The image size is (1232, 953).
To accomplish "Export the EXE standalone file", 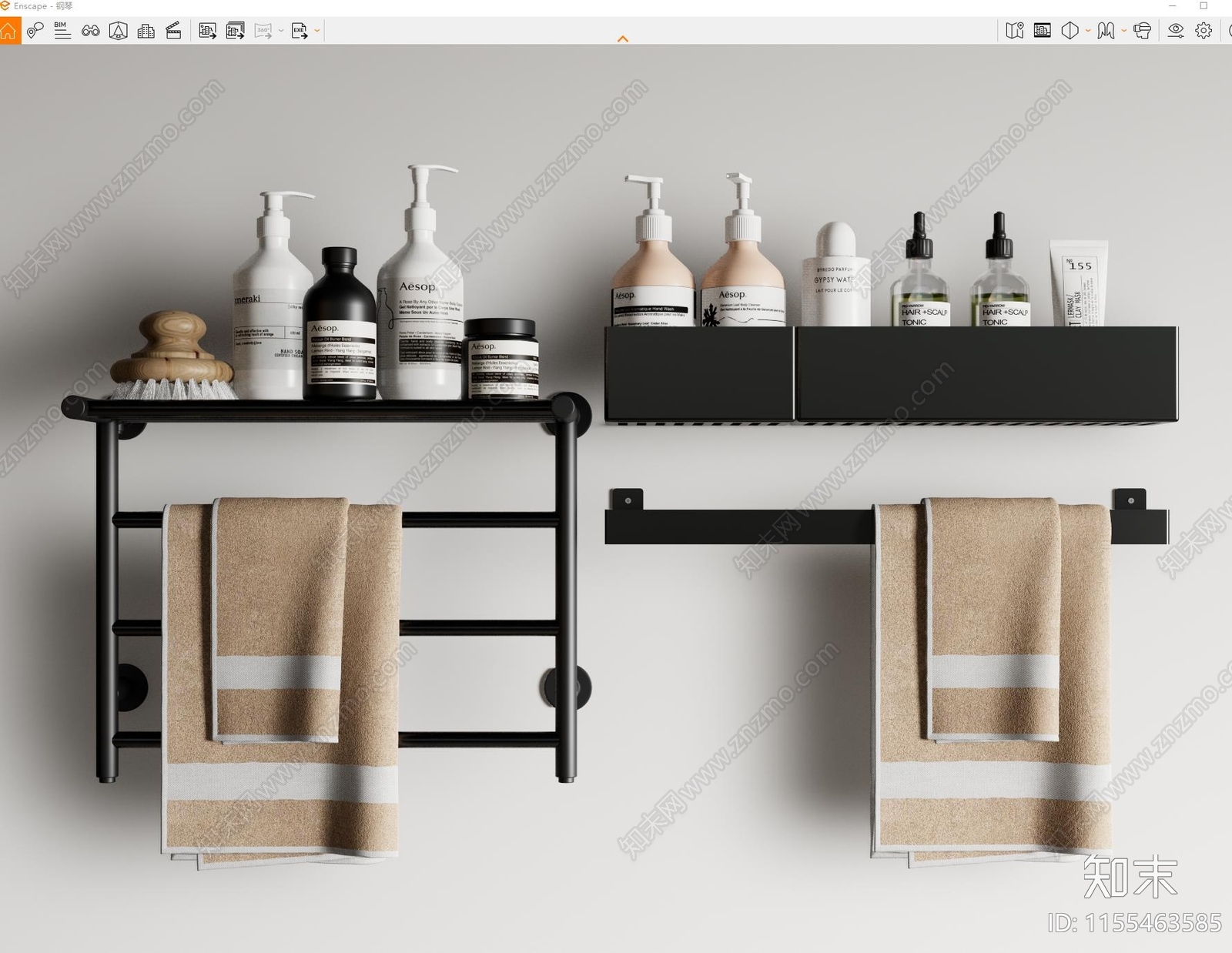I will pos(300,31).
